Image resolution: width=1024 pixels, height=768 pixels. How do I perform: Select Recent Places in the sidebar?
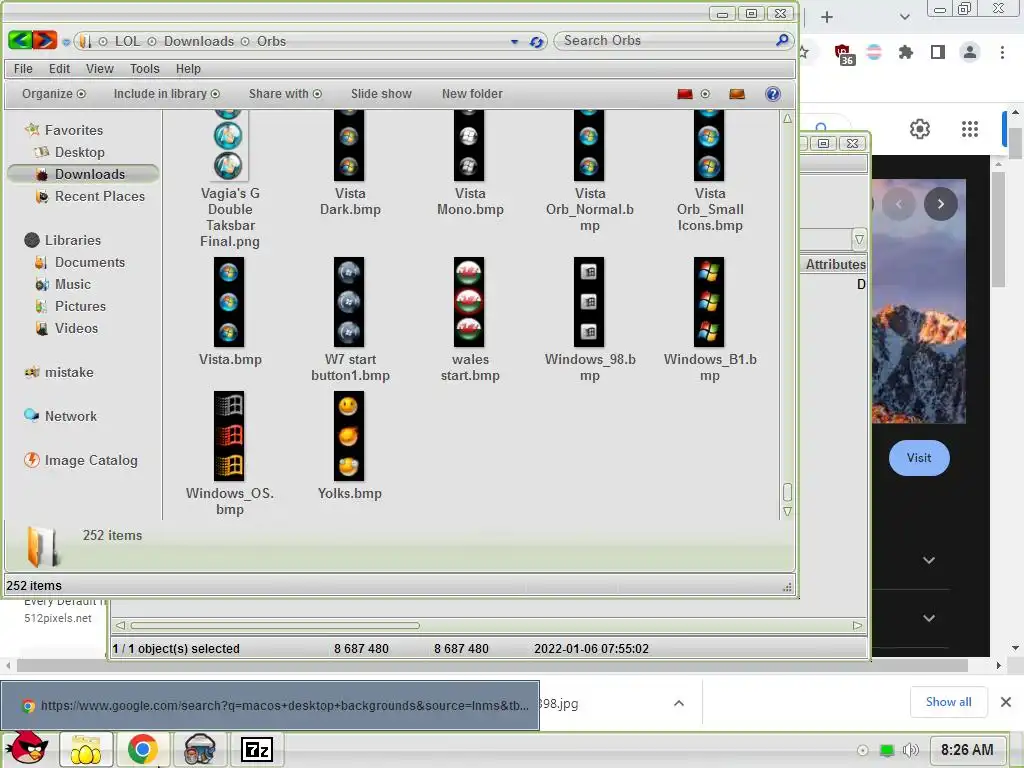[x=99, y=197]
